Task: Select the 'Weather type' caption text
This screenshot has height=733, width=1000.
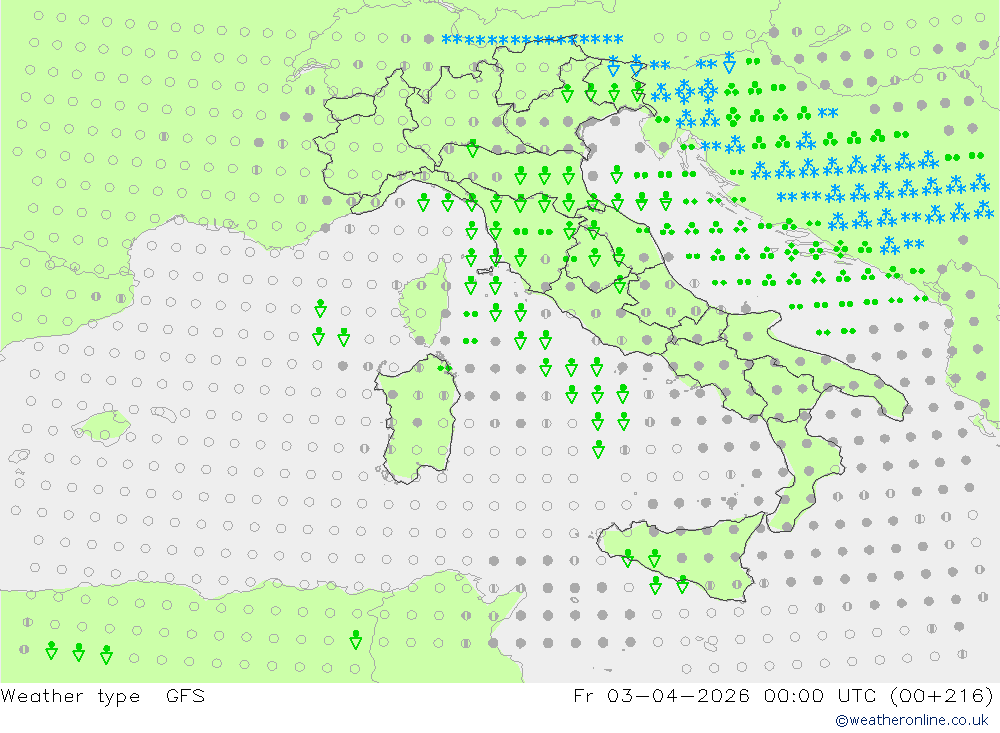Action: pyautogui.click(x=70, y=695)
